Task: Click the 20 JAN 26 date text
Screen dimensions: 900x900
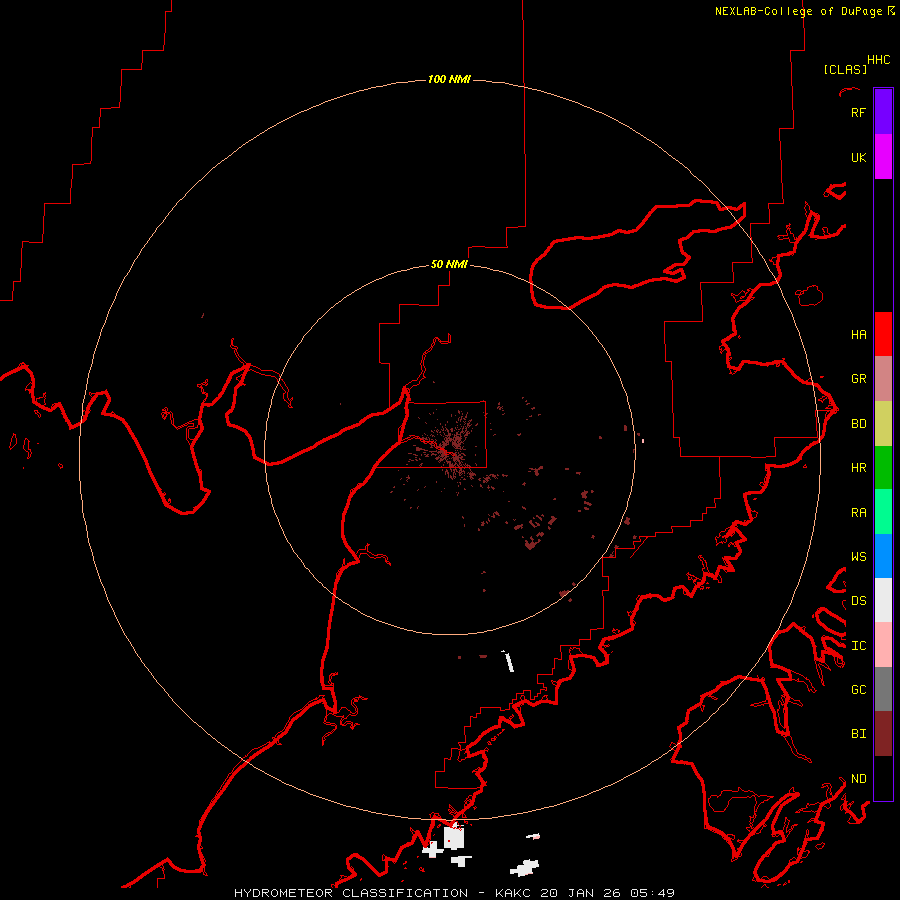Action: point(581,893)
